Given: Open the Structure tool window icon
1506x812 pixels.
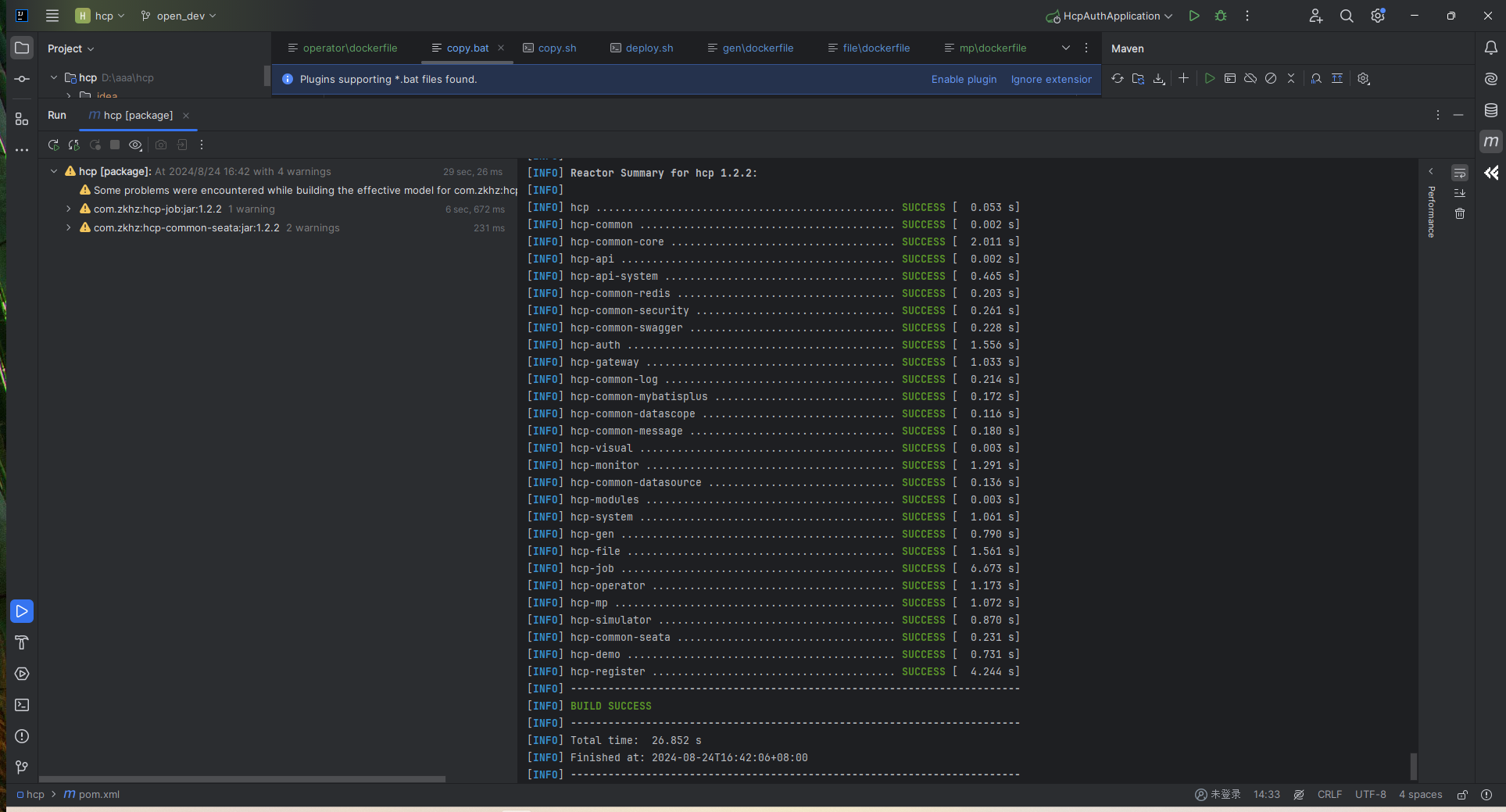Looking at the screenshot, I should [22, 119].
